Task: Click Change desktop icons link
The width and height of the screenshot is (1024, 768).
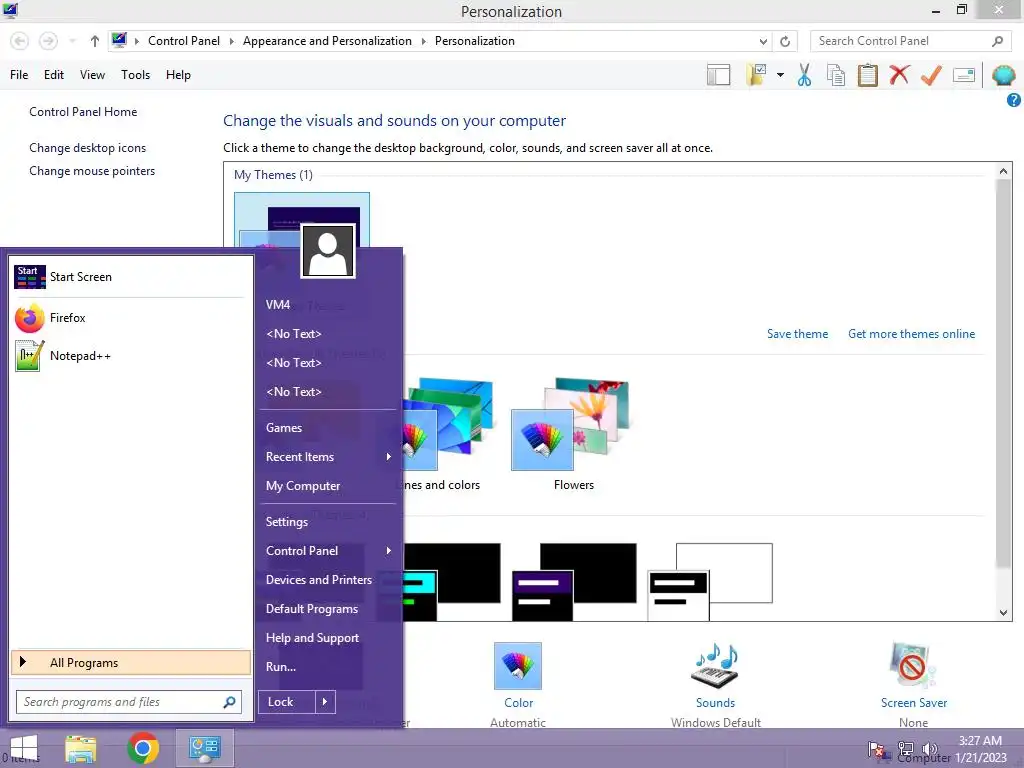Action: coord(88,148)
